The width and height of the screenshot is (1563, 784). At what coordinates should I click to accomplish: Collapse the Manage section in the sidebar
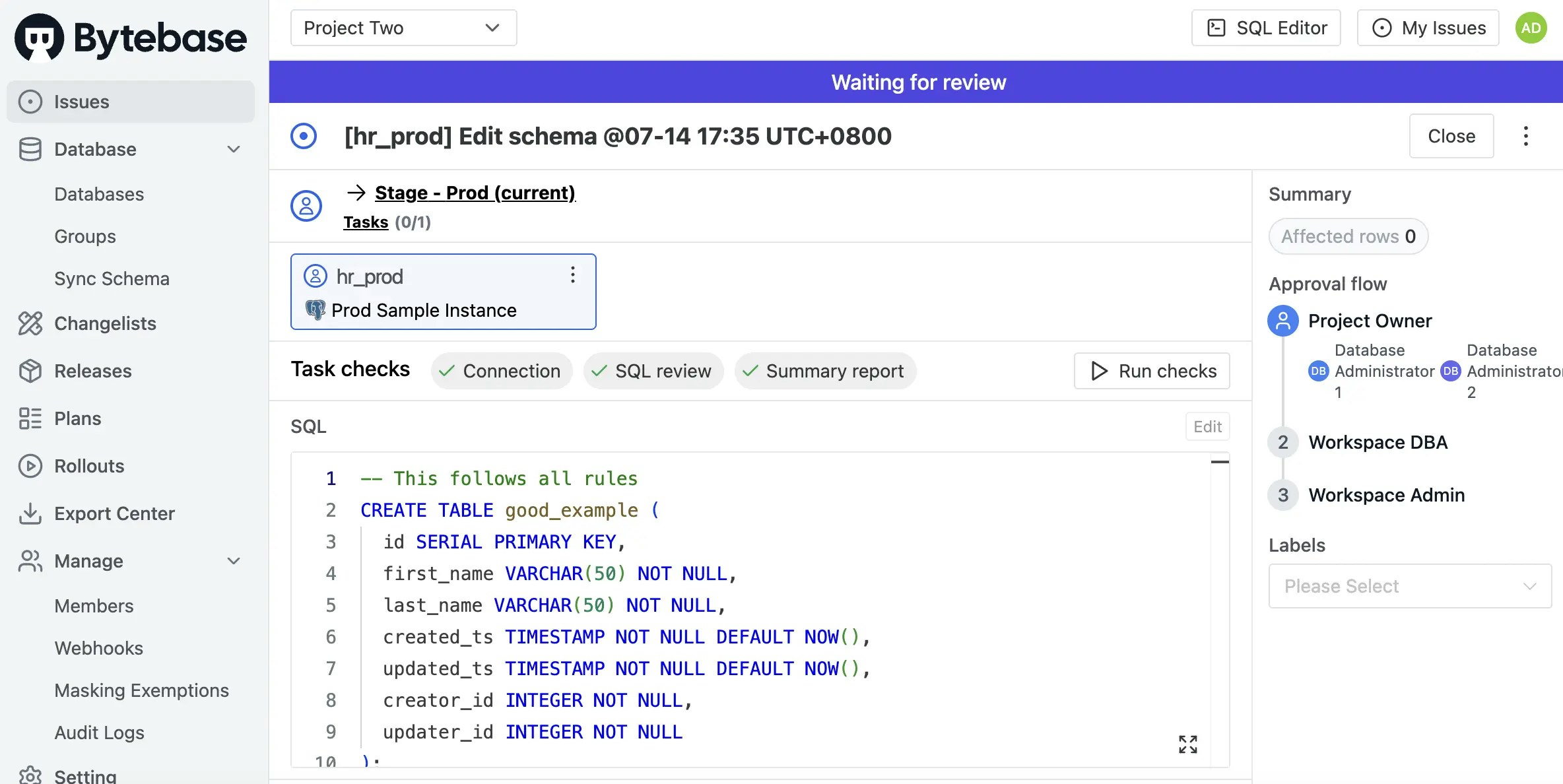point(234,561)
